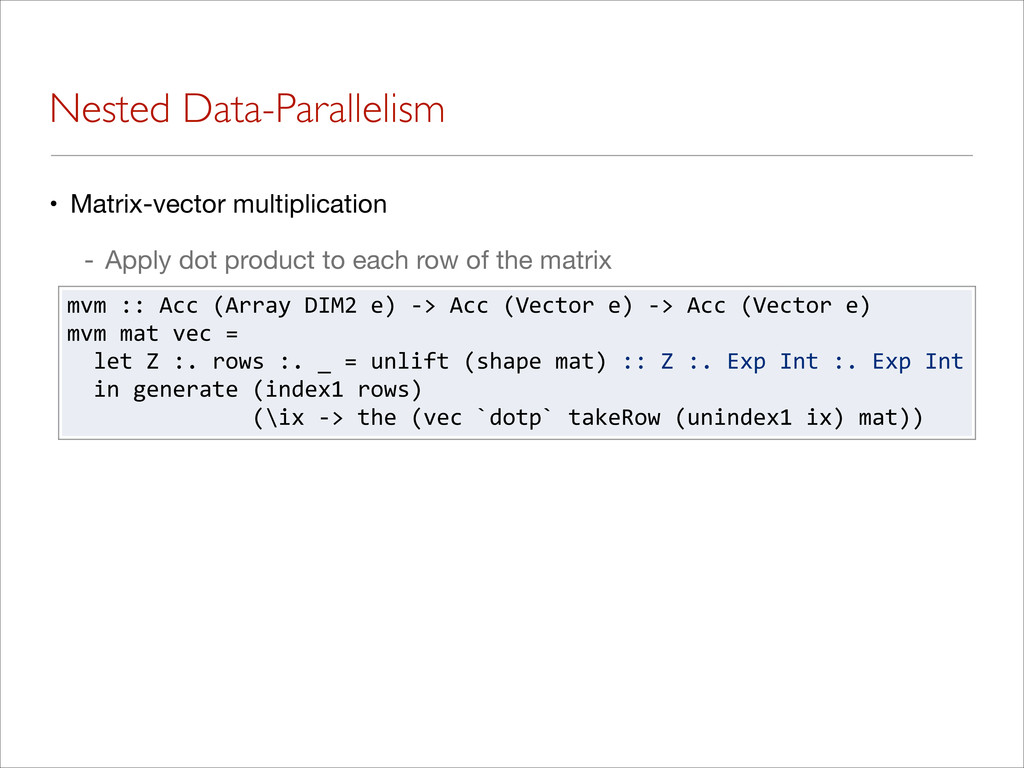Click the bullet dot before Matrix-vector

(54, 204)
